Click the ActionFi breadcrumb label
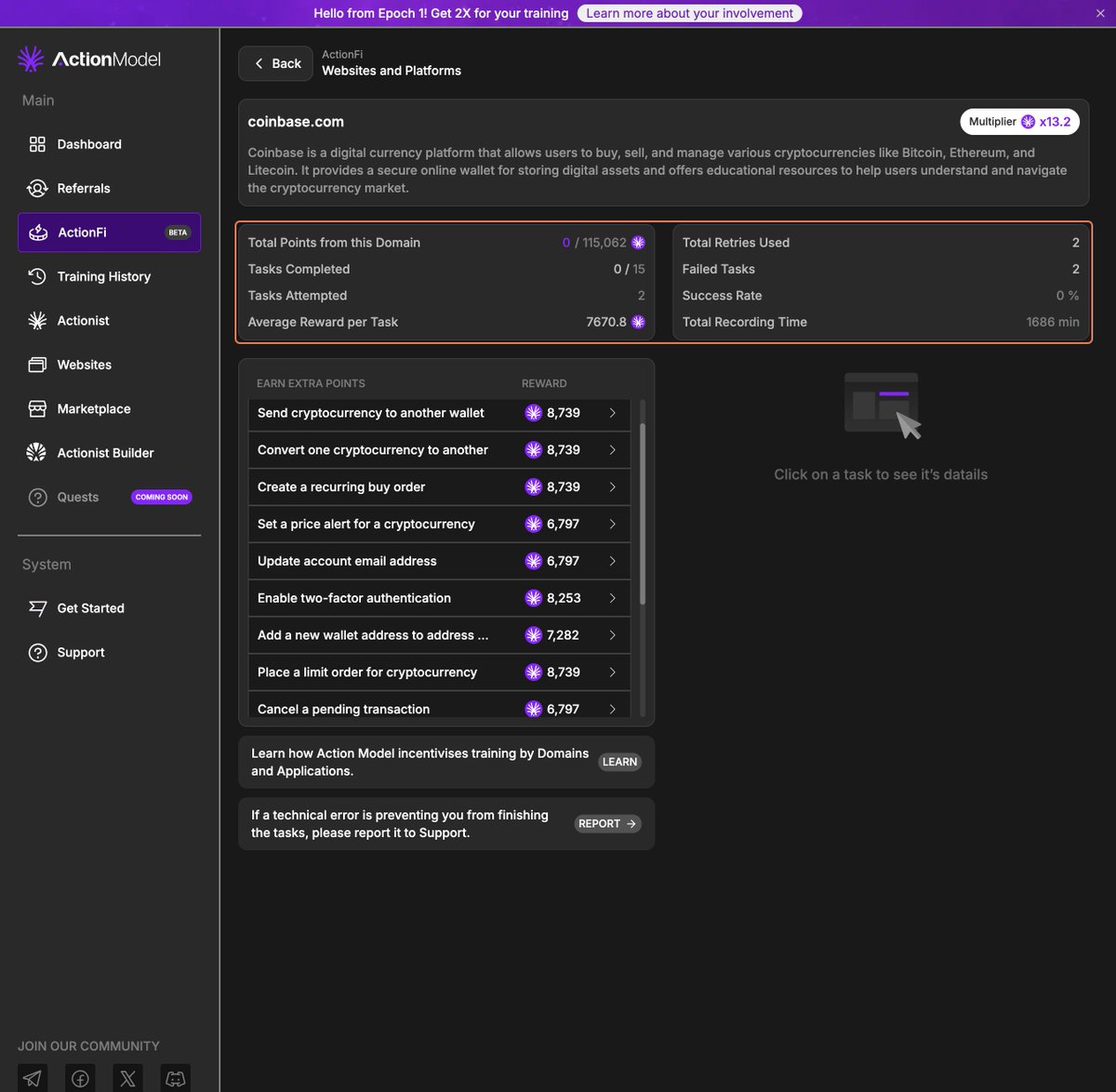Viewport: 1116px width, 1092px height. (x=342, y=55)
